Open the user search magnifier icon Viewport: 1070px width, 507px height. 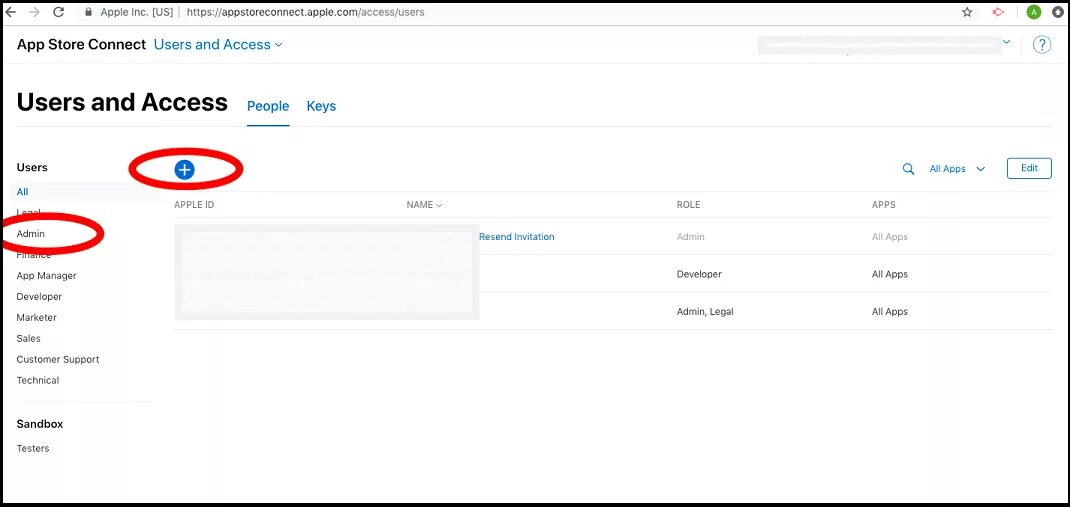coord(908,169)
